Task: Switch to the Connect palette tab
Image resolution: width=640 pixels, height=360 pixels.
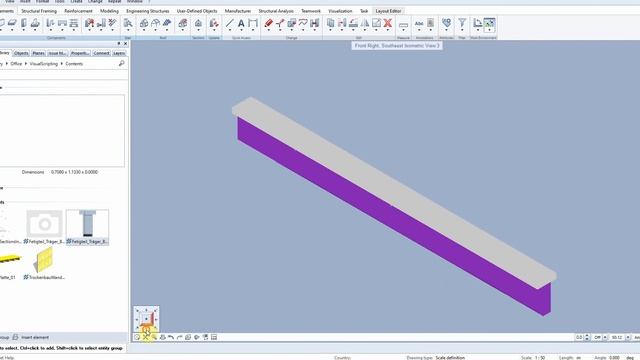Action: tap(101, 53)
